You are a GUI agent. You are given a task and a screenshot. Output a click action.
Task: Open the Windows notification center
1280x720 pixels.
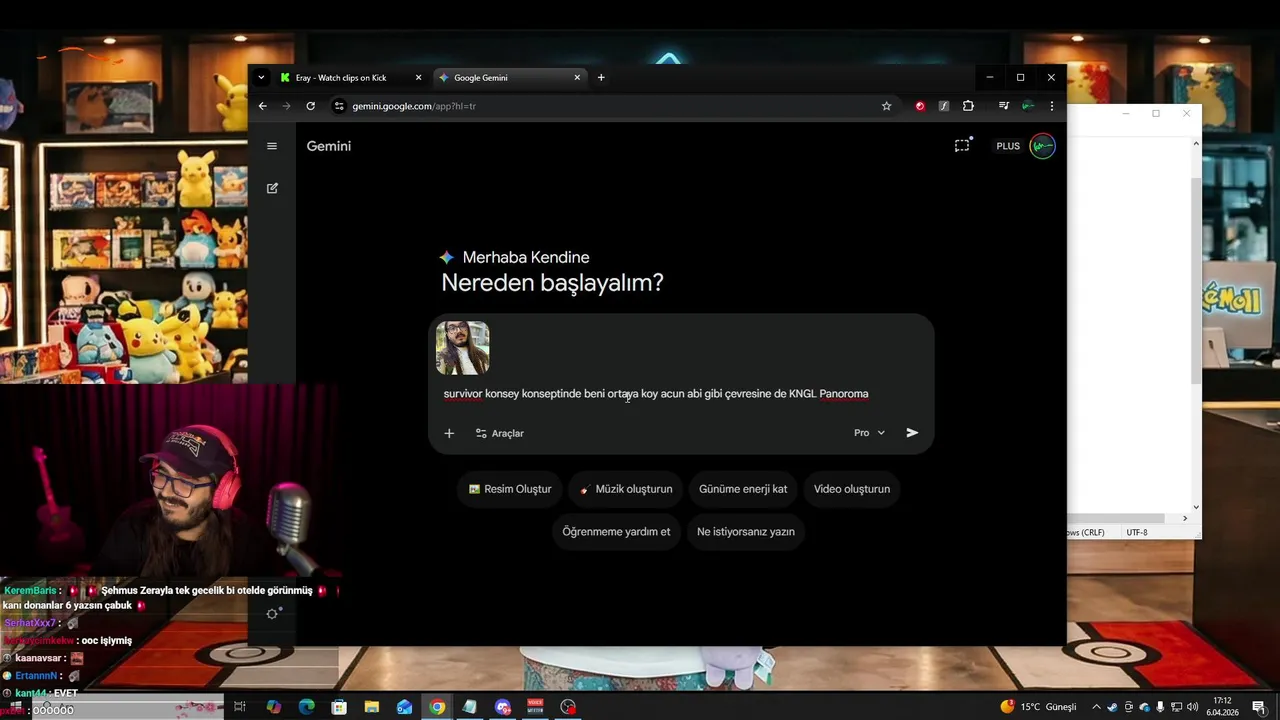[x=1259, y=707]
